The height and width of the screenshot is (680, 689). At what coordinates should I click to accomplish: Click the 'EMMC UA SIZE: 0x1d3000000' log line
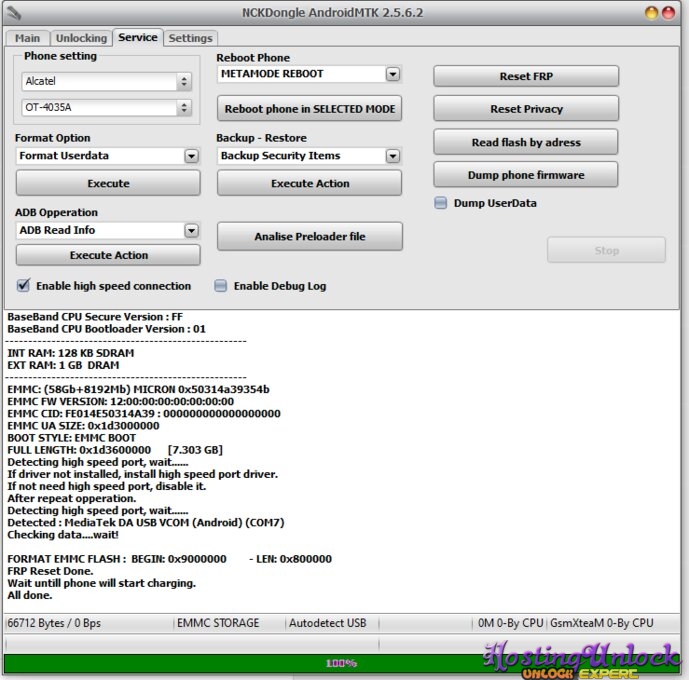click(x=83, y=426)
